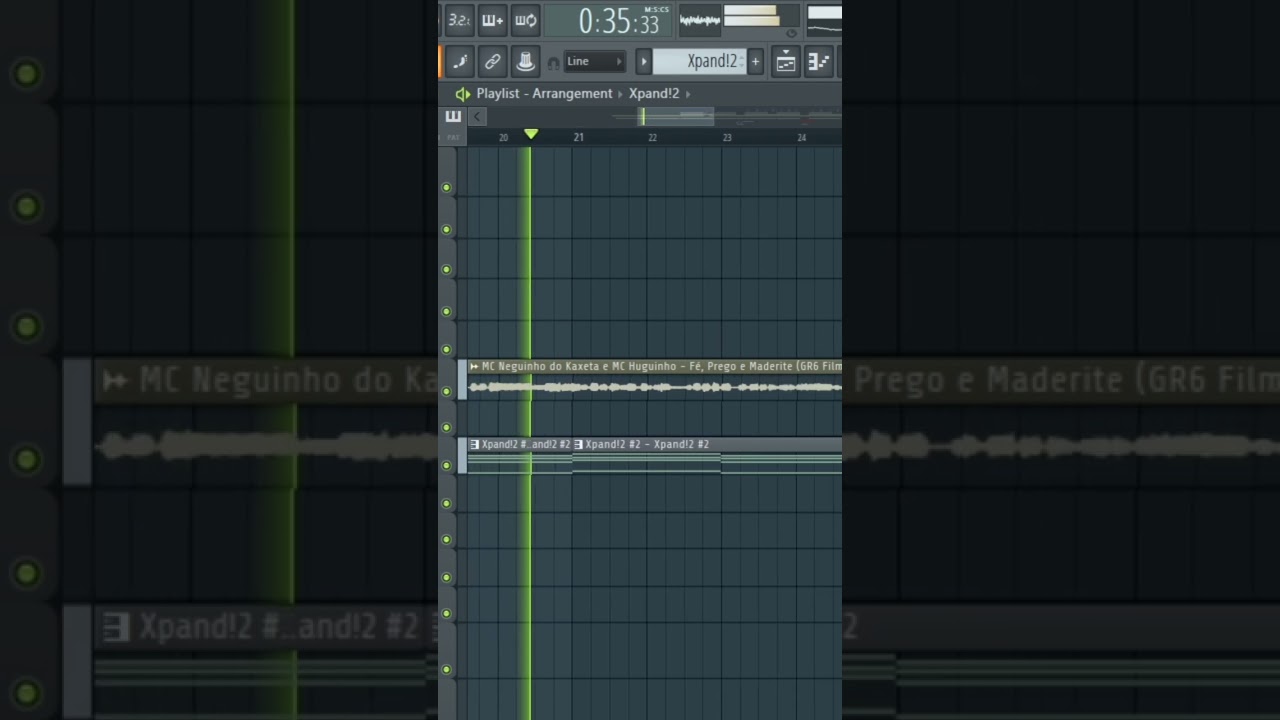Screen dimensions: 1280x720
Task: Click bar 24 on the timeline ruler
Action: point(801,137)
